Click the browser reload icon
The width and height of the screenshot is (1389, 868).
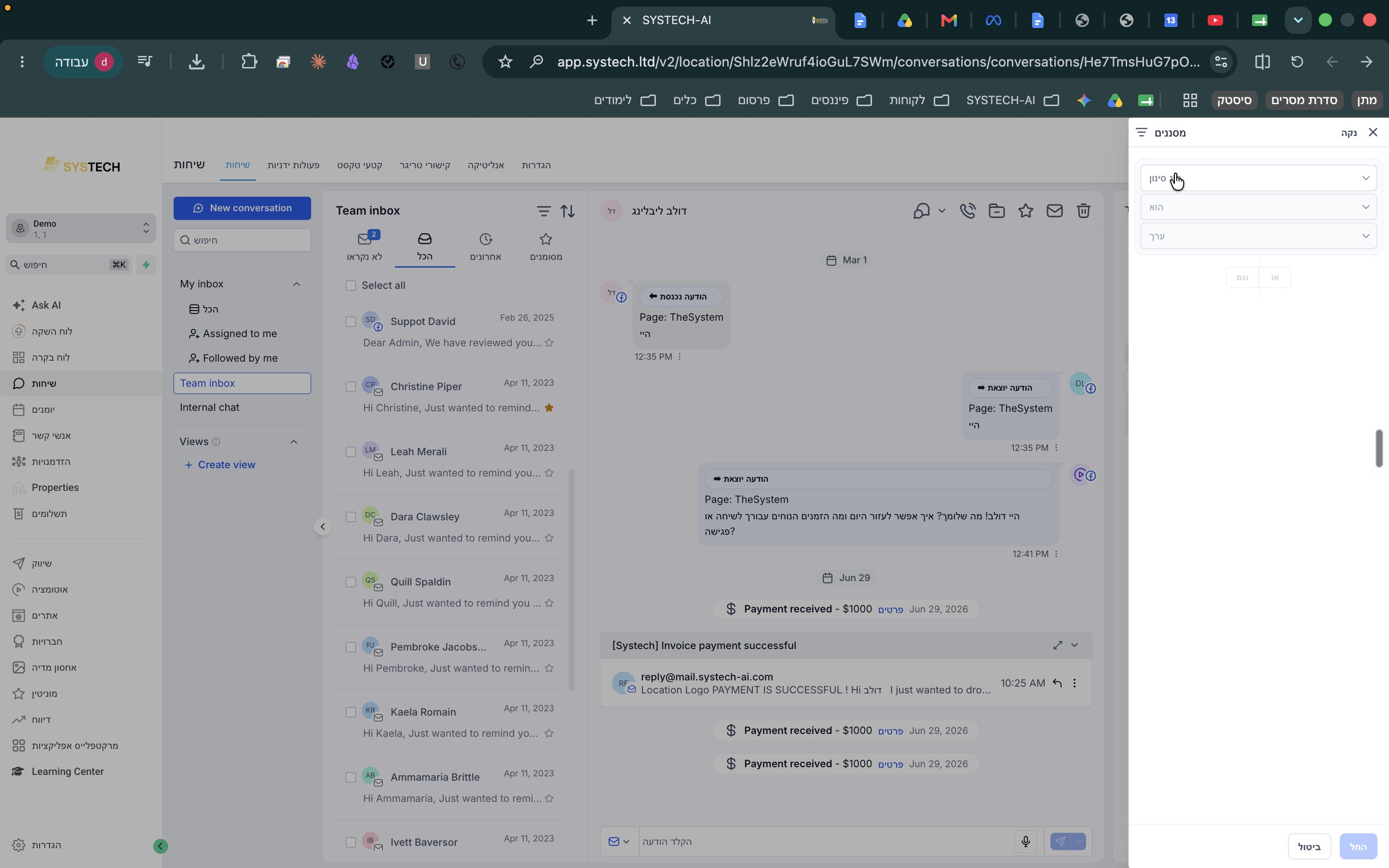point(1297,61)
